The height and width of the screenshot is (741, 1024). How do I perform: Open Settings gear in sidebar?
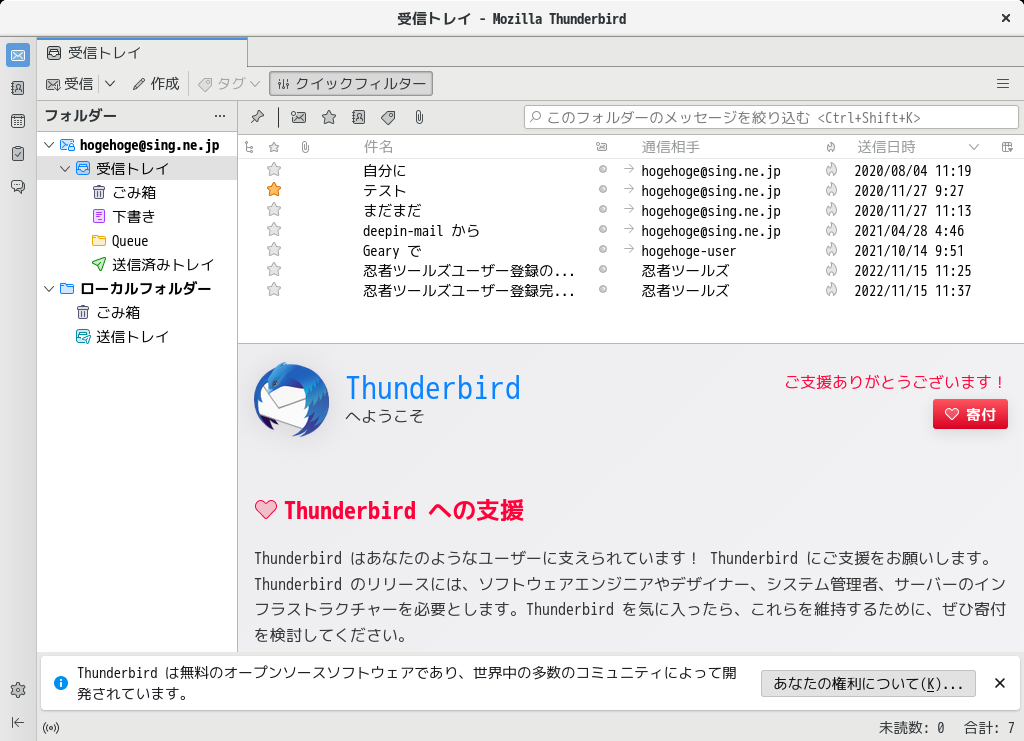point(18,690)
